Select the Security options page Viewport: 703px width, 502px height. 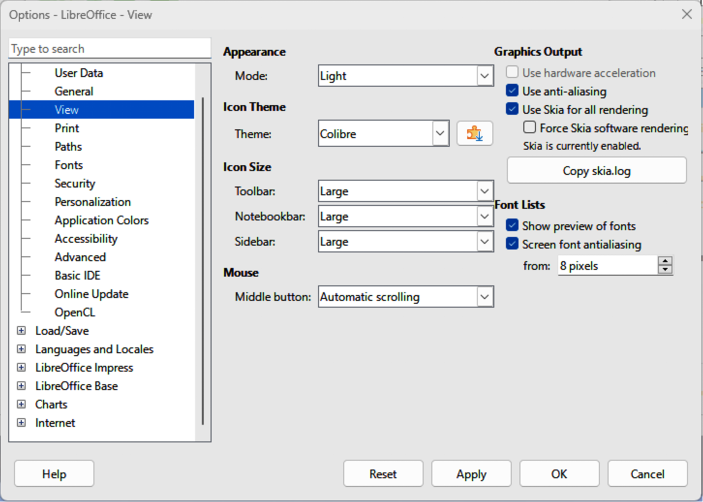pyautogui.click(x=75, y=184)
